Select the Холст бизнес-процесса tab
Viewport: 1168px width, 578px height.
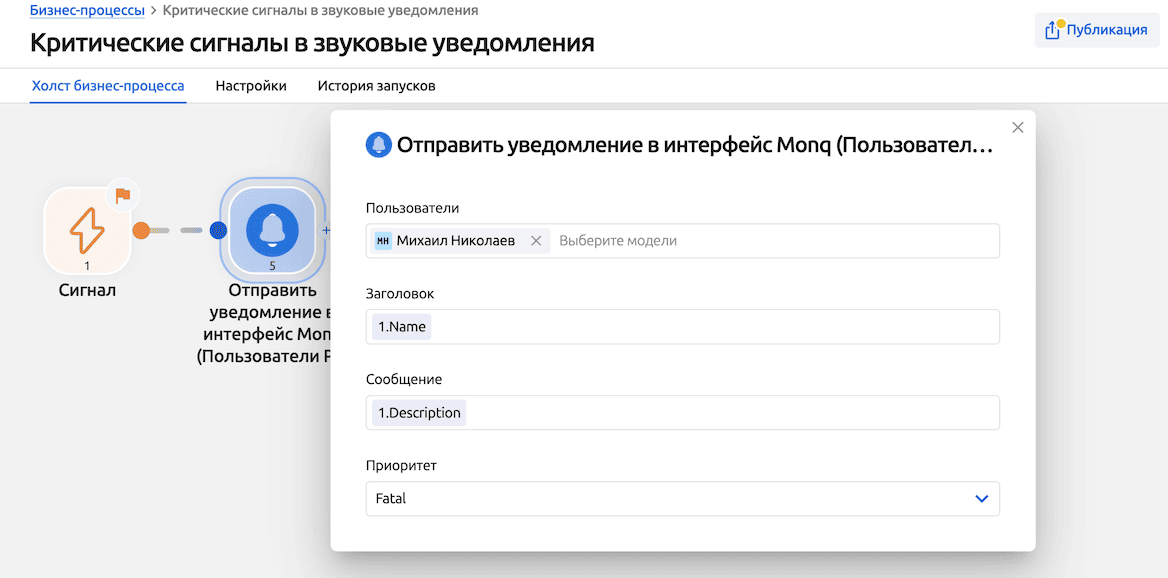(108, 86)
